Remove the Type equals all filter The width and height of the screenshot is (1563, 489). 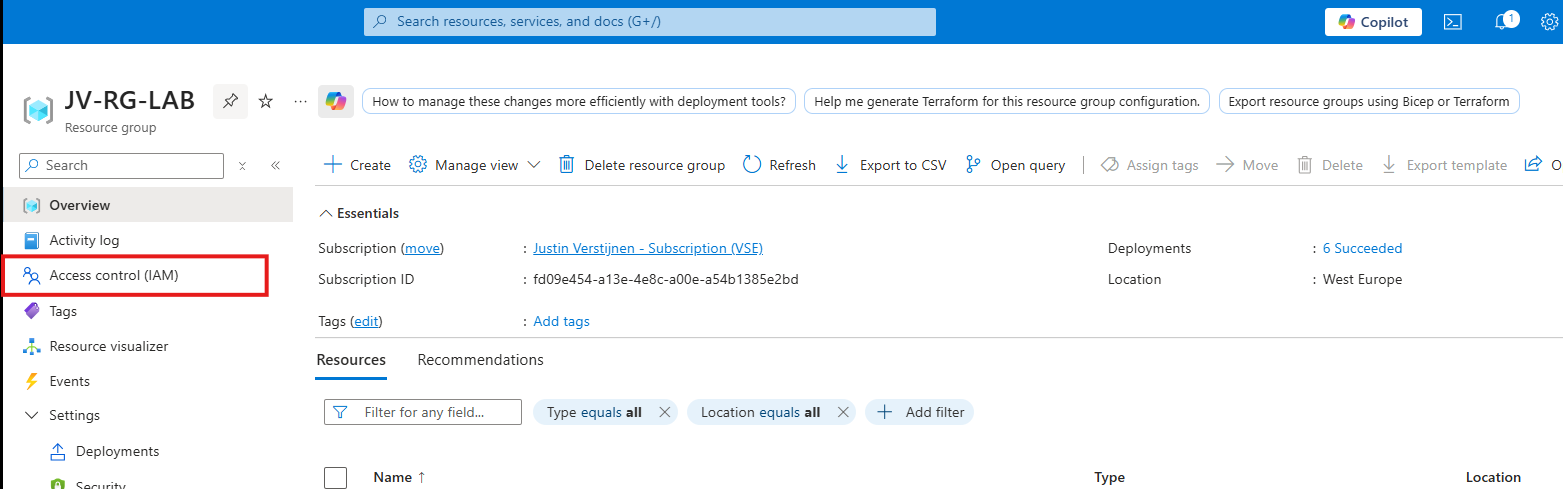[665, 412]
